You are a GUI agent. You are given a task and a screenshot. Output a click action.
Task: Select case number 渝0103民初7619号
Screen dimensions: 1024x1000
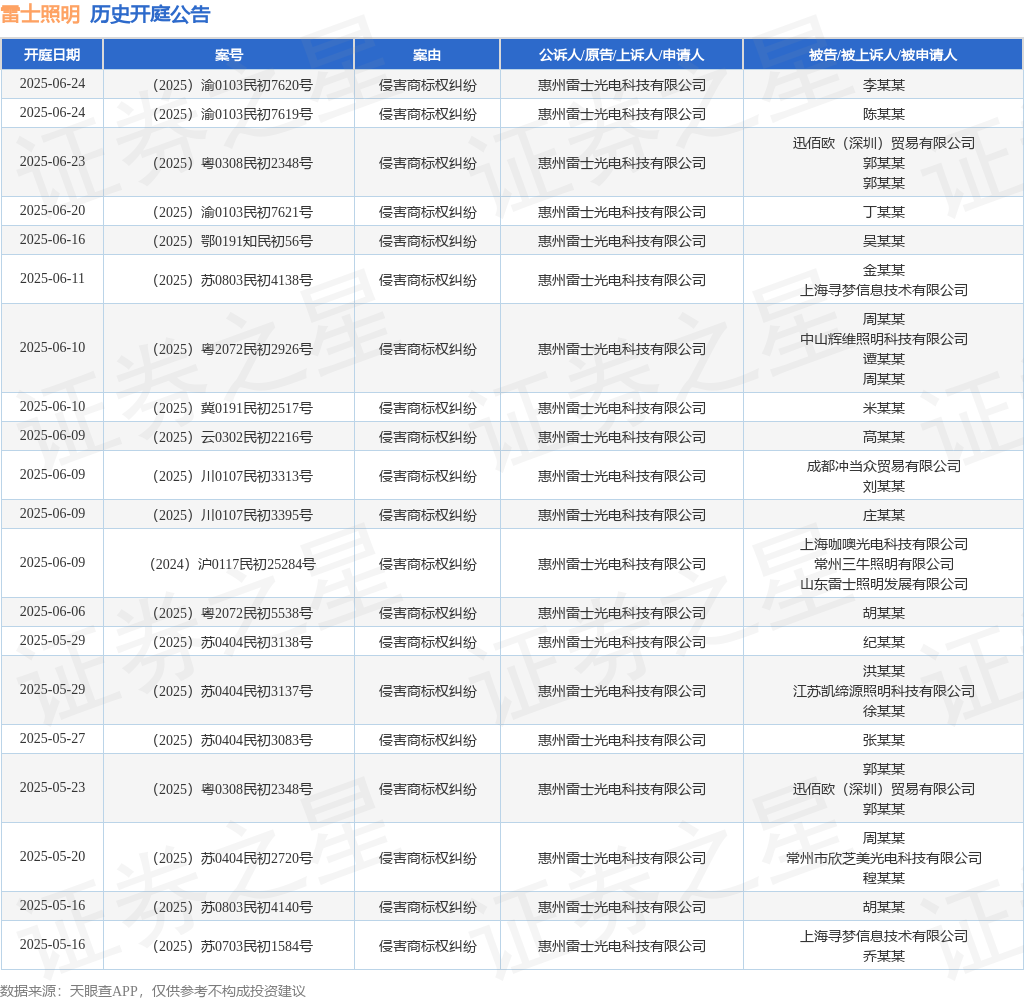(x=232, y=114)
